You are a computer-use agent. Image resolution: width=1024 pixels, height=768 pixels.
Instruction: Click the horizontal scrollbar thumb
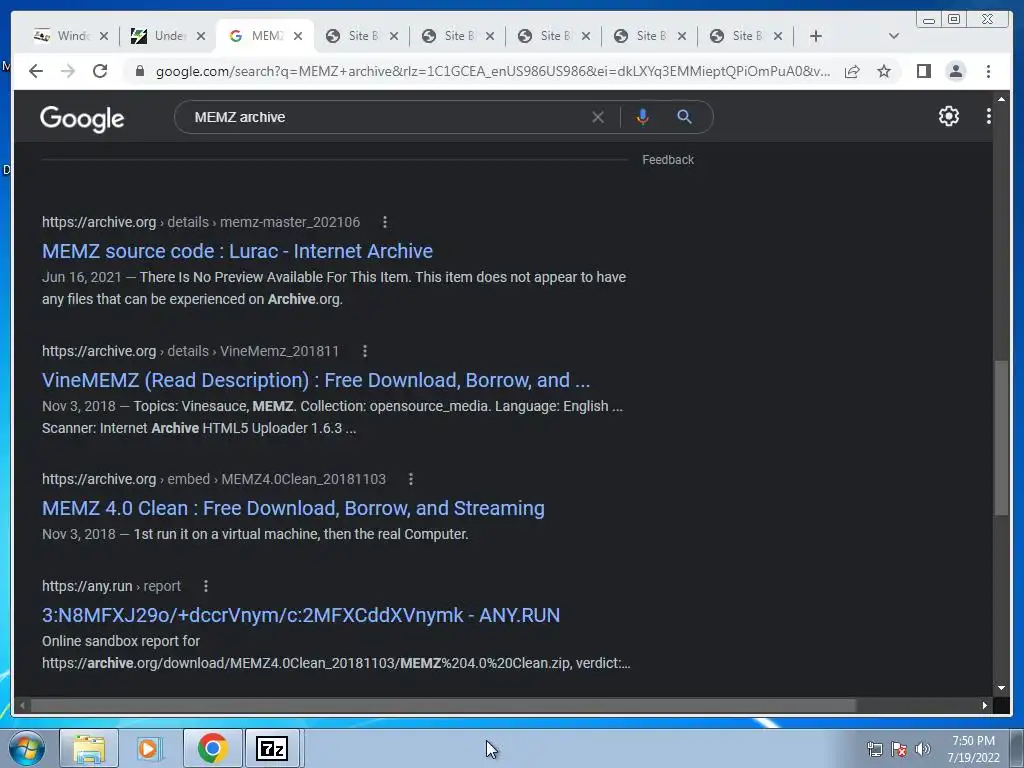(444, 705)
